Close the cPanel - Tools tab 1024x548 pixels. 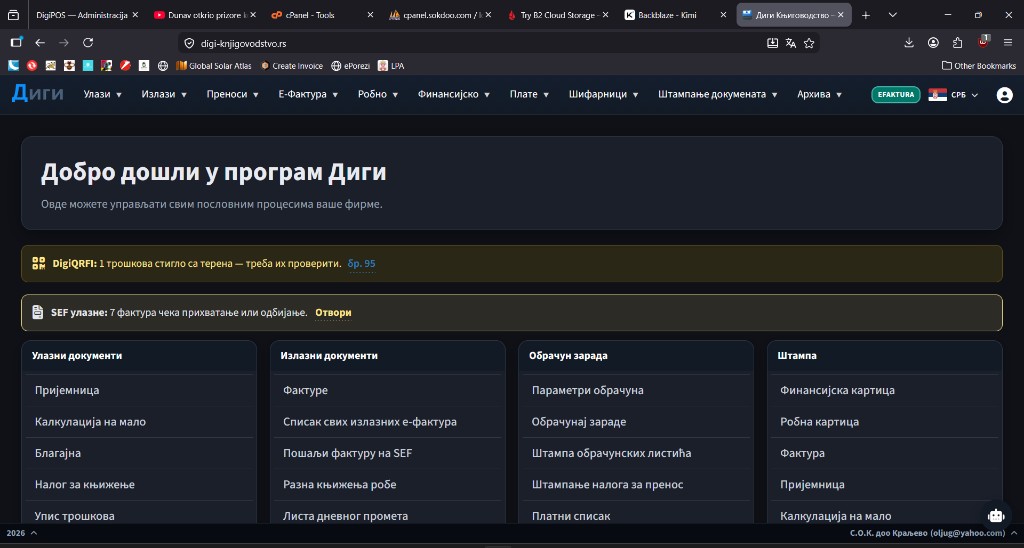point(370,15)
